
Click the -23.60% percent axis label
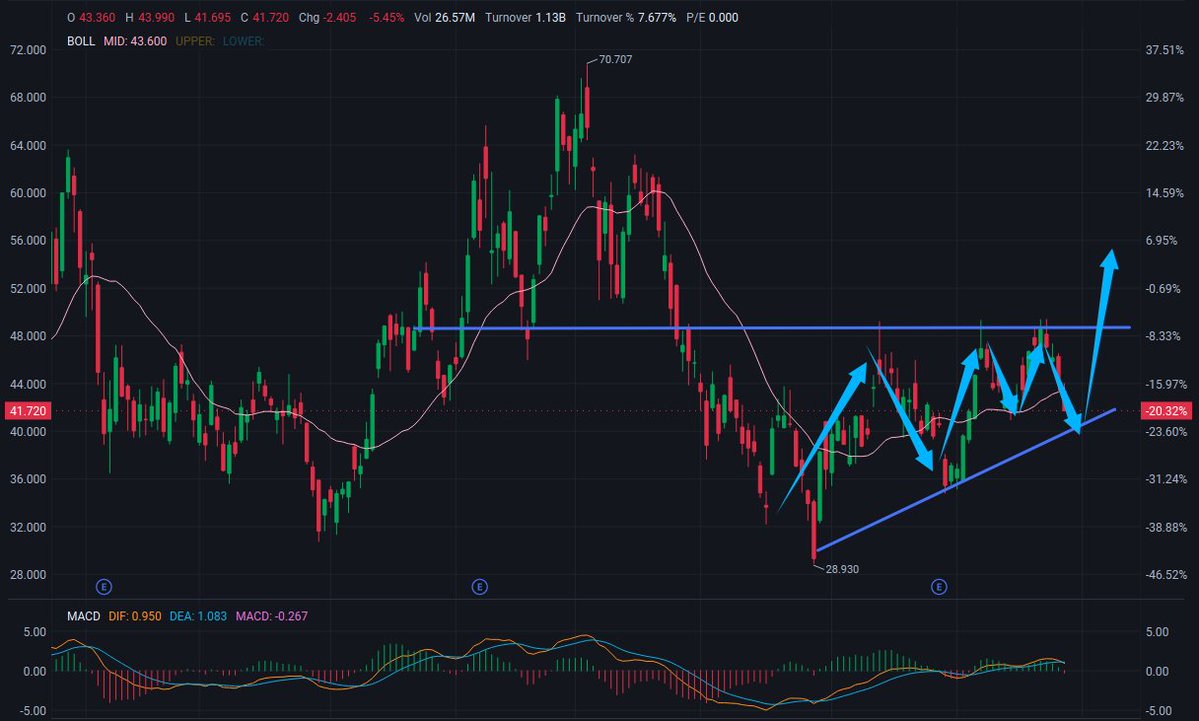[1166, 432]
